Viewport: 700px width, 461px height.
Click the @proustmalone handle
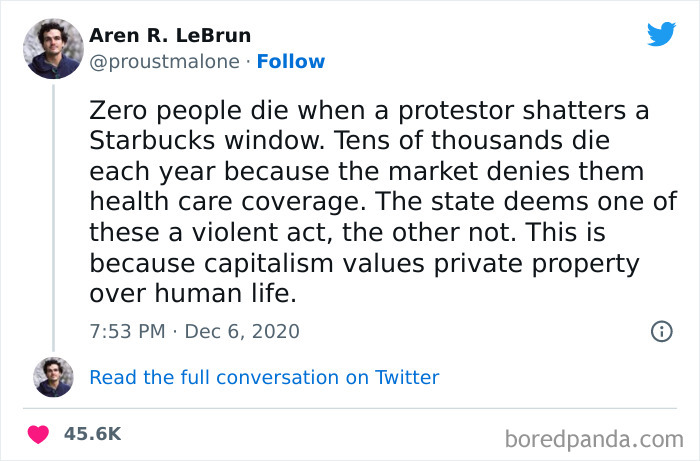coord(164,61)
